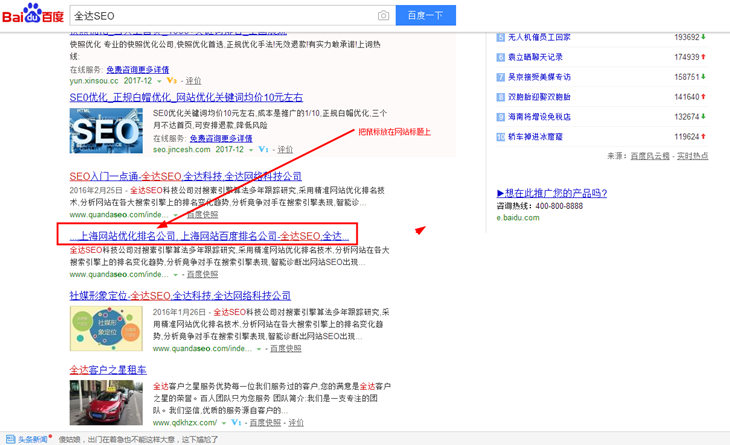
Task: Expand dropdown arrow next to www.qdkhzx.com
Action: pos(224,423)
